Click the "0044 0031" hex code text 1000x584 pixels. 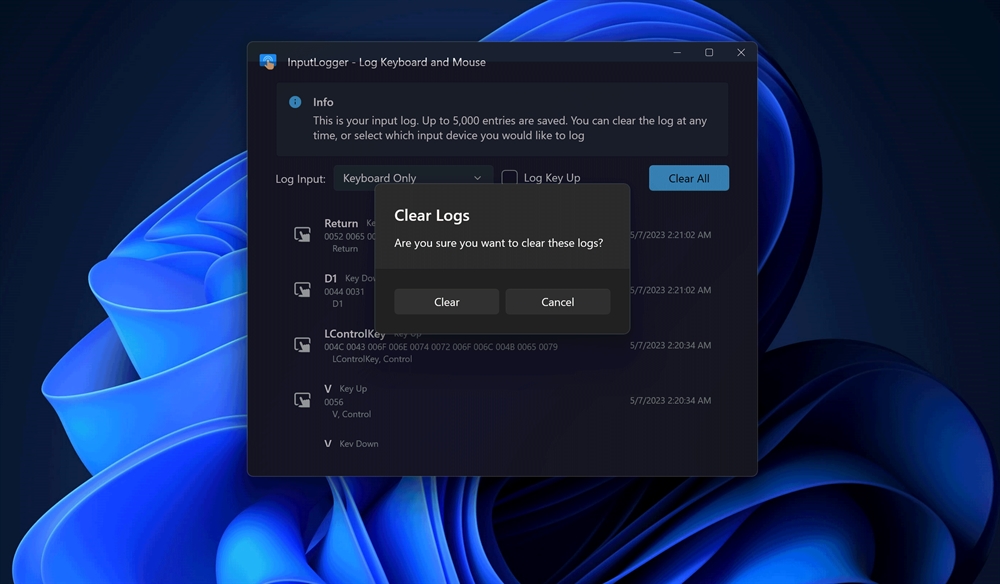(x=344, y=291)
